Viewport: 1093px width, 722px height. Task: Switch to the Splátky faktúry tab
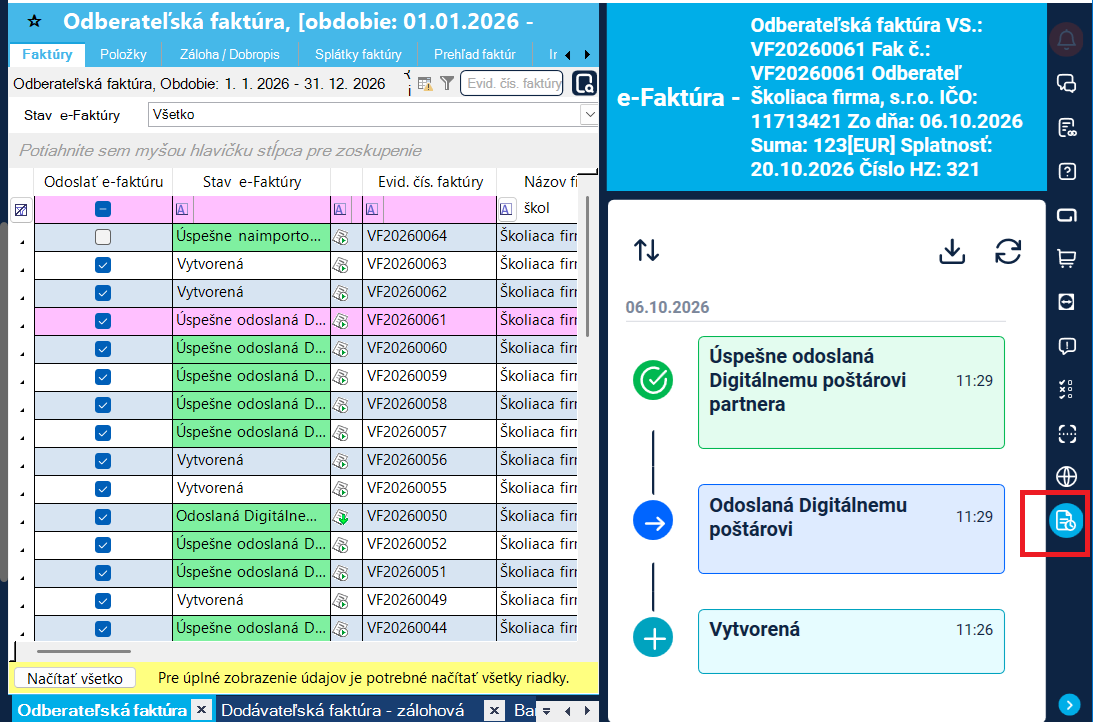(x=358, y=54)
